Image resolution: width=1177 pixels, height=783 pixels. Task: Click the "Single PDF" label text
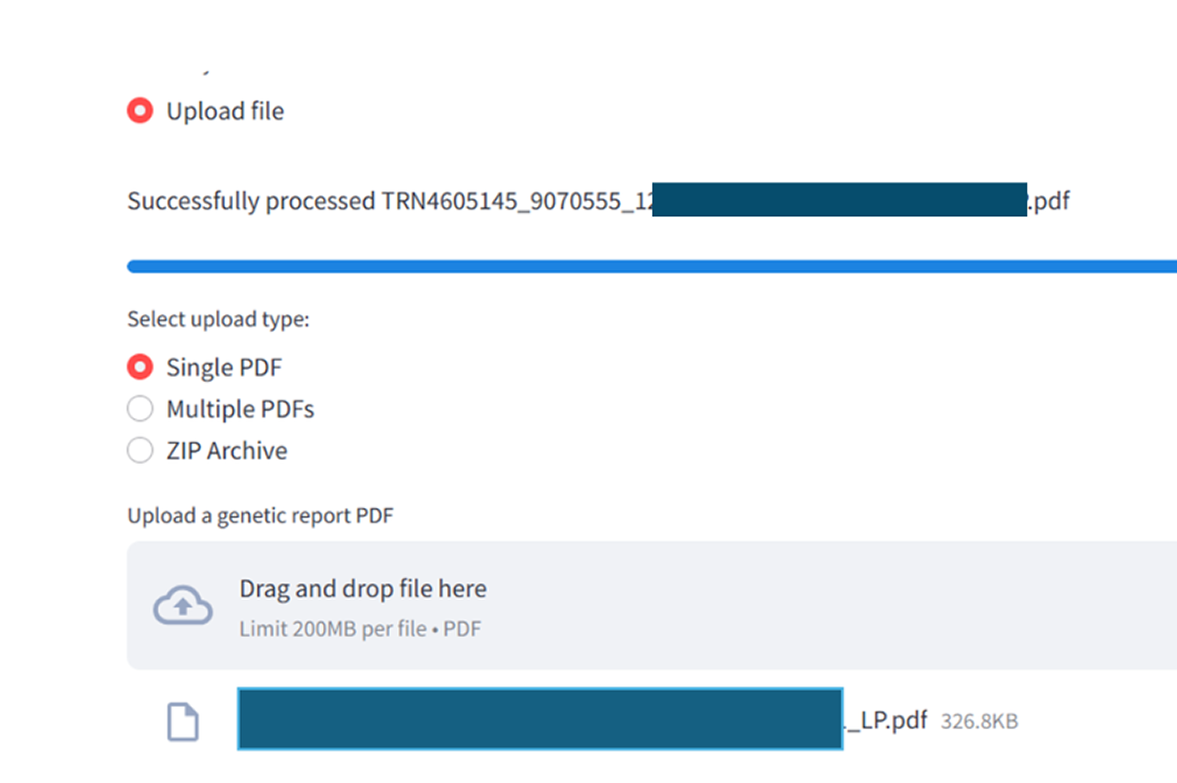pos(224,368)
